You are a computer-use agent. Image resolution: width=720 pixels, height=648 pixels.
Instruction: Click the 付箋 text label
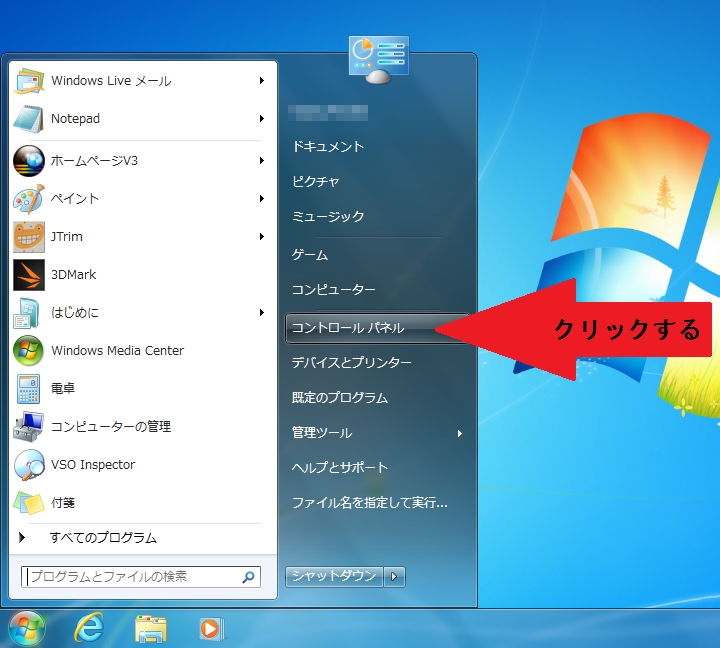pyautogui.click(x=63, y=503)
